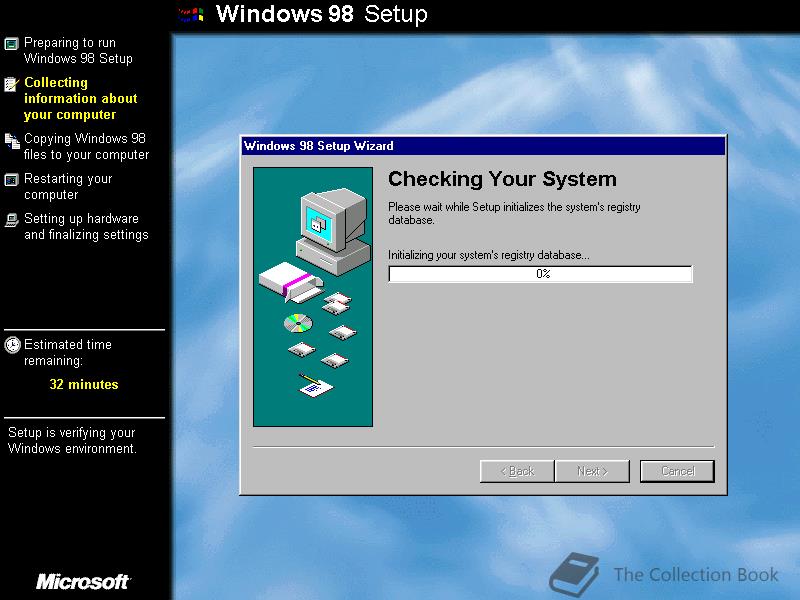Click 'Restarting your computer' step text
Screen dimensions: 800x600
pyautogui.click(x=68, y=187)
